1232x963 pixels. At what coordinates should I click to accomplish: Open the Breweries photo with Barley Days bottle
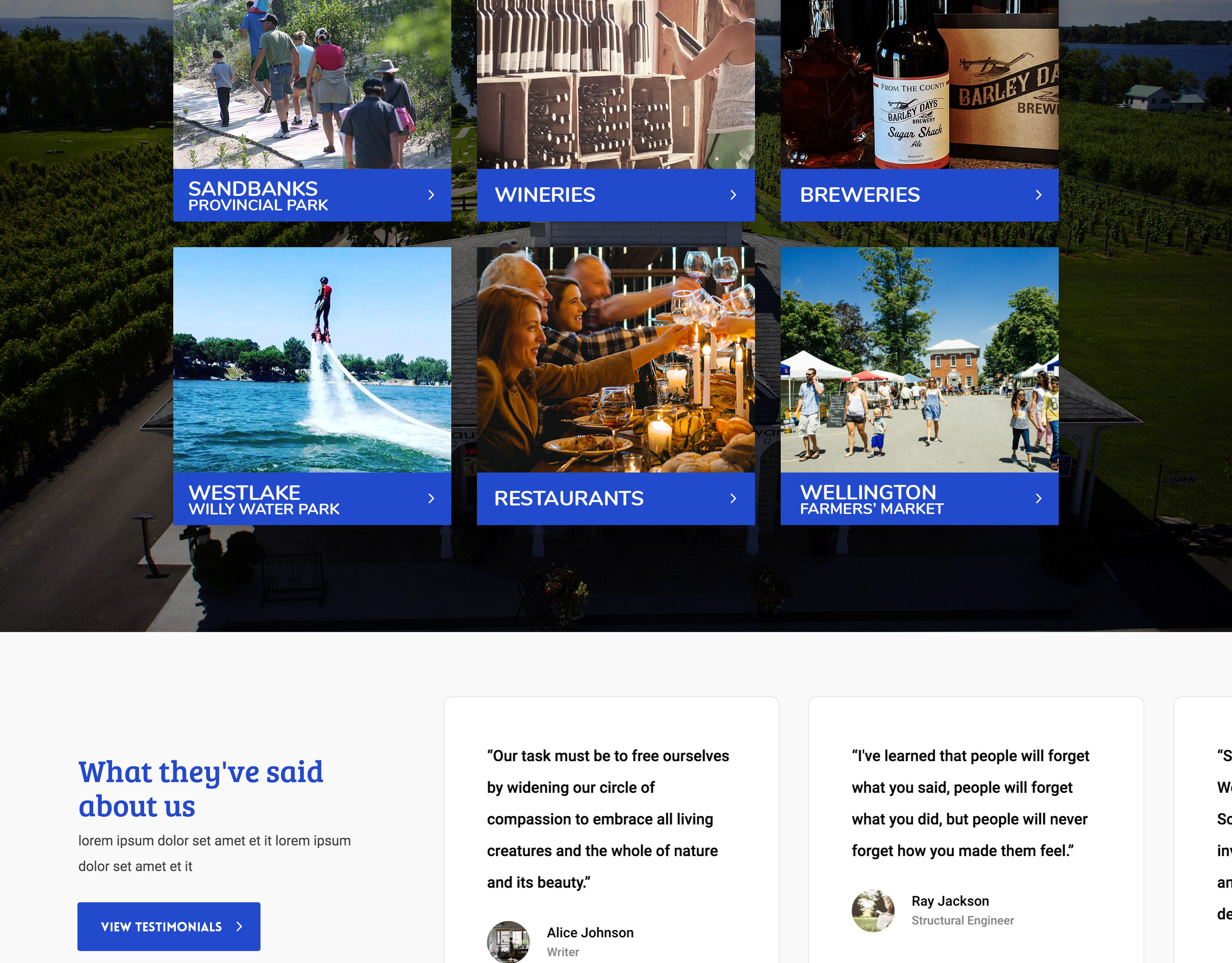click(x=919, y=85)
